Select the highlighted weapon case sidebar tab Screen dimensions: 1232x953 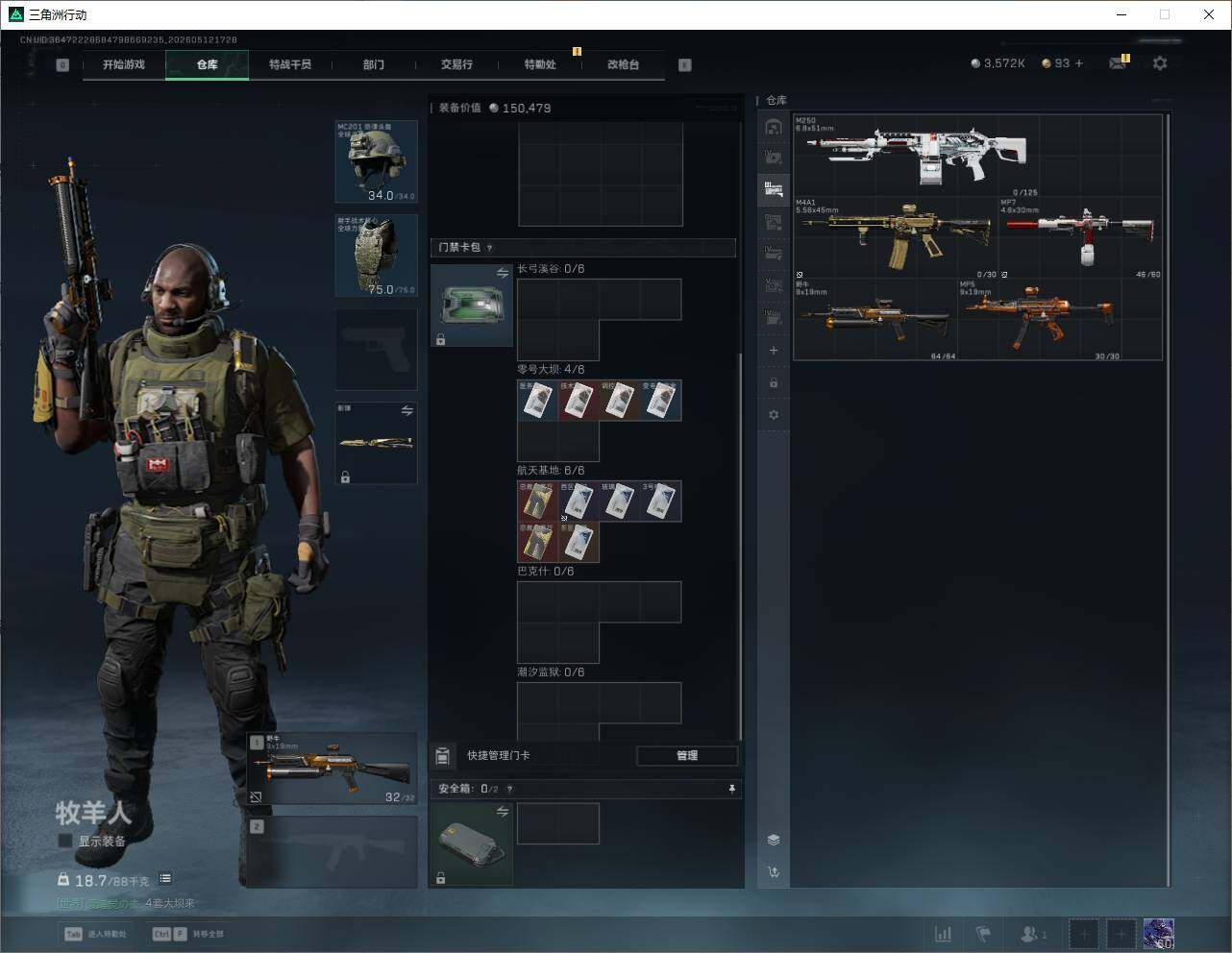pos(774,189)
